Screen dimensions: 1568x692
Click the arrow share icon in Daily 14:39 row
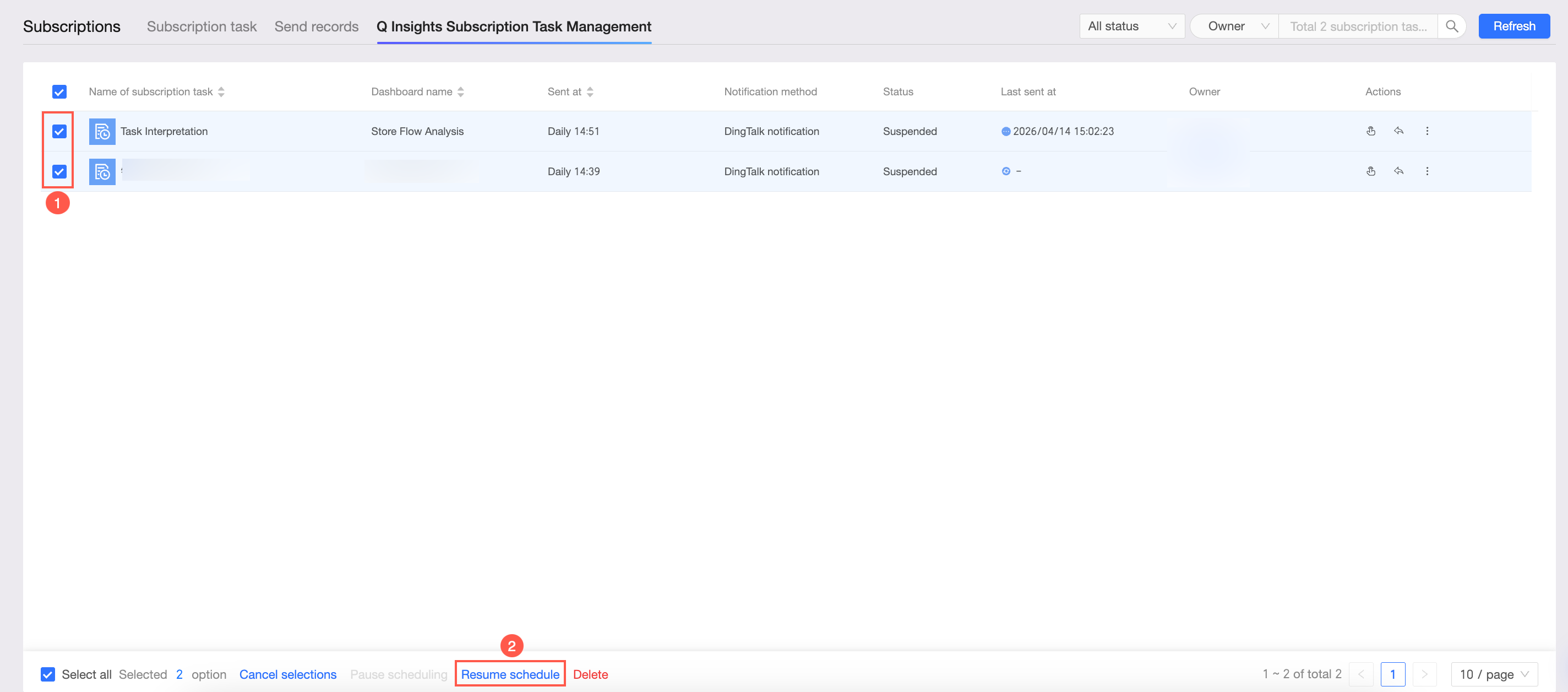tap(1399, 171)
